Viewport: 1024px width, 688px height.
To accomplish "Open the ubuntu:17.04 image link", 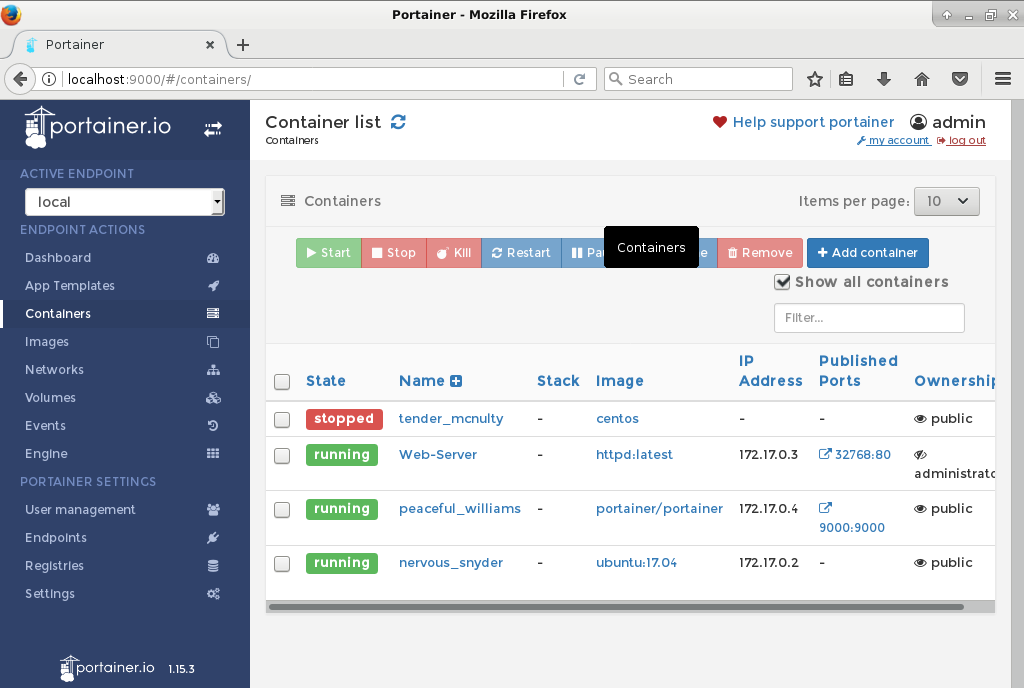I will pos(636,563).
